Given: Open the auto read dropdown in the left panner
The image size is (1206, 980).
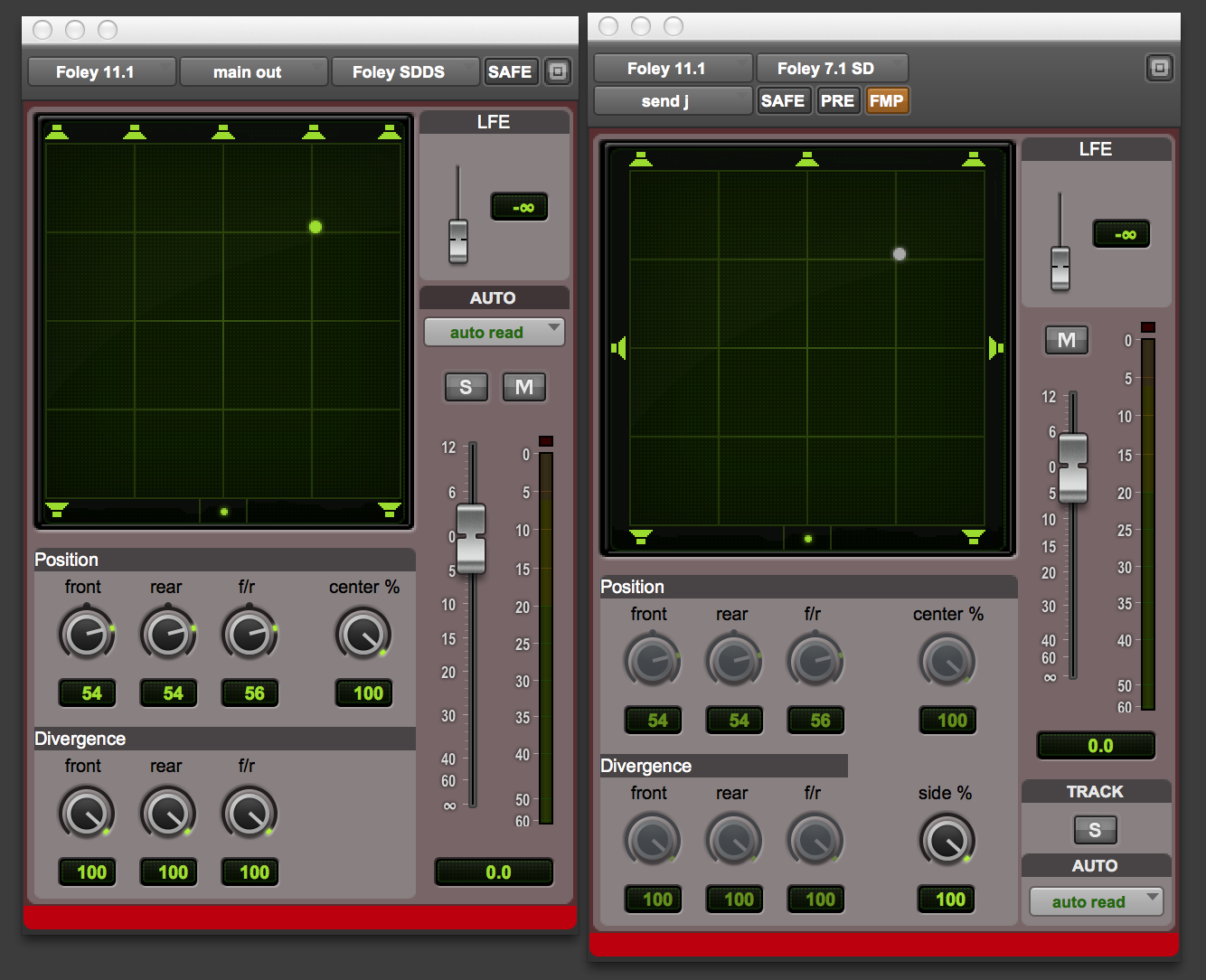Looking at the screenshot, I should tap(494, 332).
